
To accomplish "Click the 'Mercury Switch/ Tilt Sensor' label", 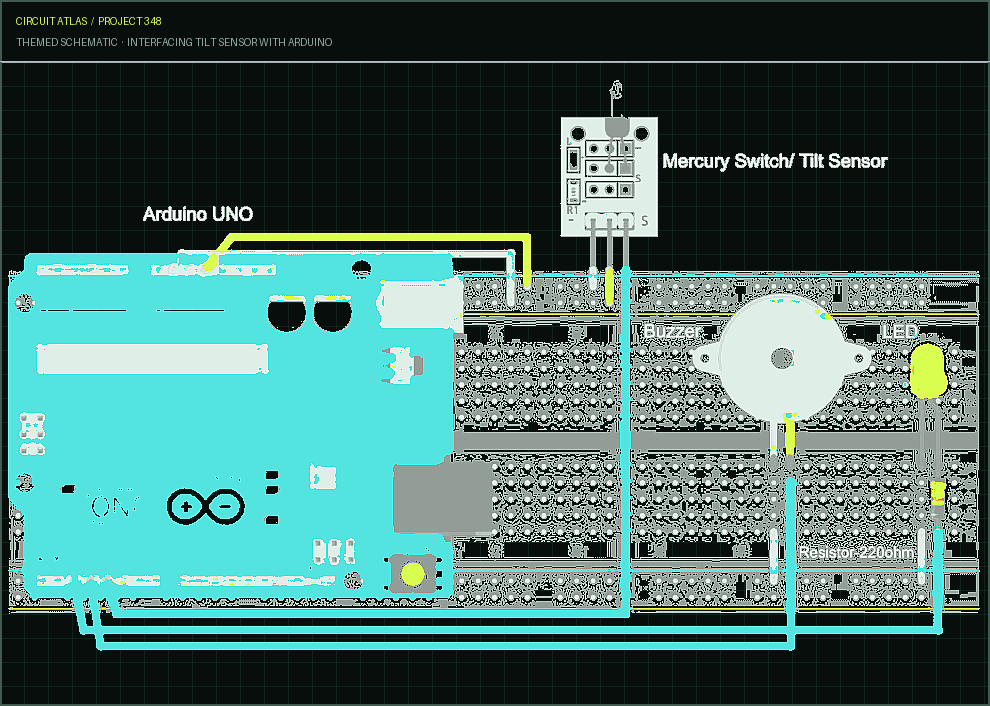I will pyautogui.click(x=775, y=161).
